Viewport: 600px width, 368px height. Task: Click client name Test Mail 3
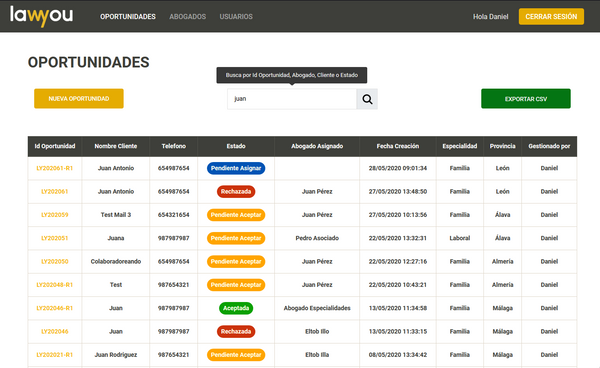pos(116,215)
